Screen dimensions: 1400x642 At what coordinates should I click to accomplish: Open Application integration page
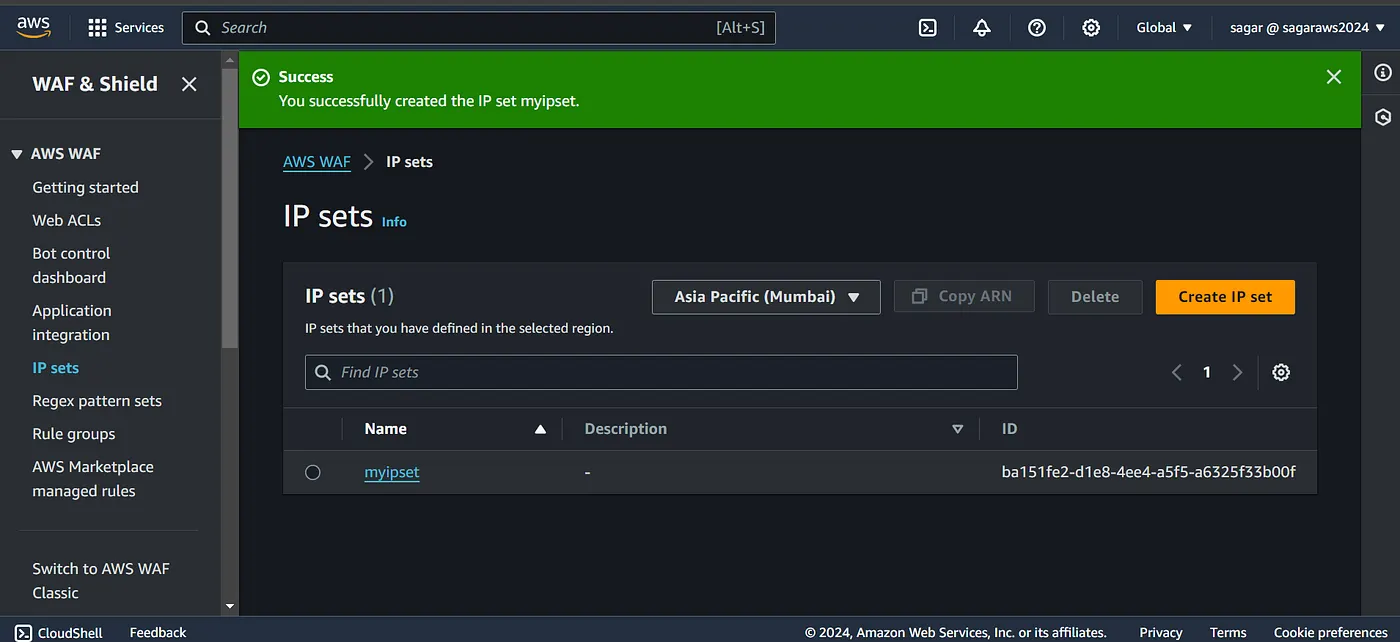click(x=72, y=322)
